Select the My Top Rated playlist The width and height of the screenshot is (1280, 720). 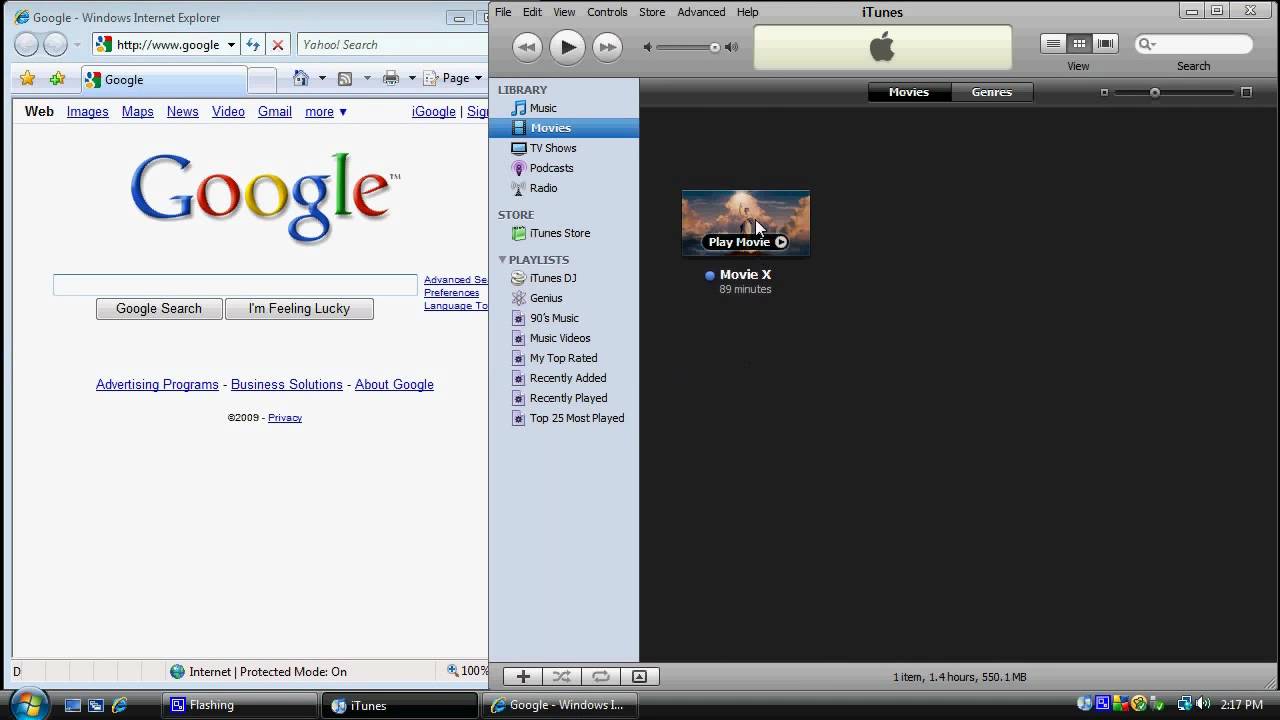click(564, 358)
